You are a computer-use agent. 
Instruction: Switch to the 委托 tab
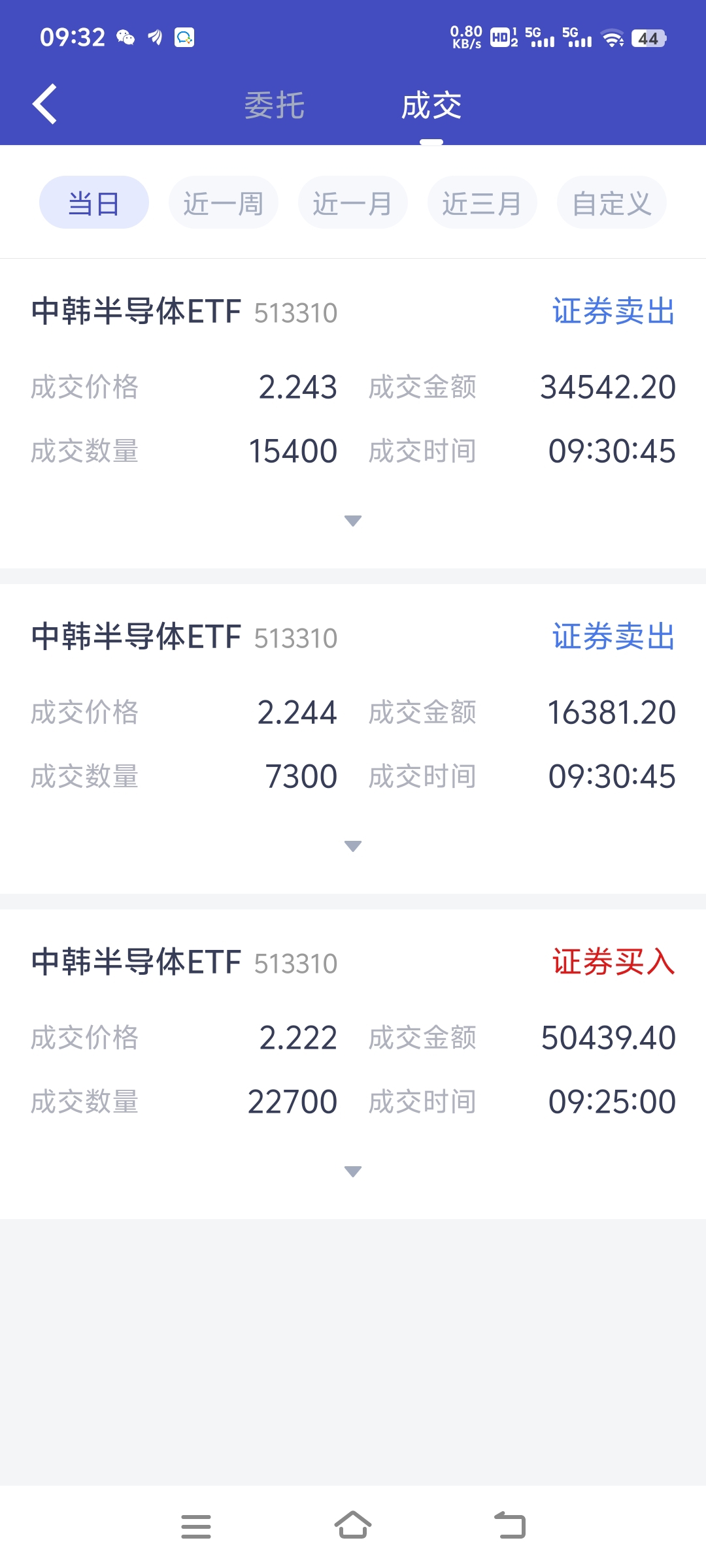click(x=275, y=105)
